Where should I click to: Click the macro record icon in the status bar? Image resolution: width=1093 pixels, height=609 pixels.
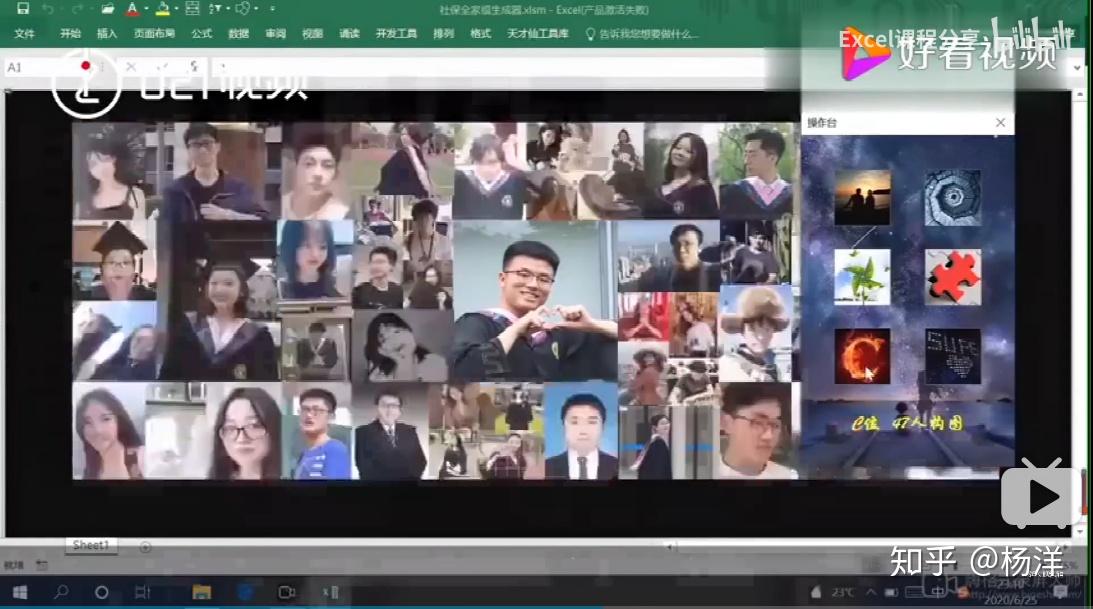pos(42,565)
